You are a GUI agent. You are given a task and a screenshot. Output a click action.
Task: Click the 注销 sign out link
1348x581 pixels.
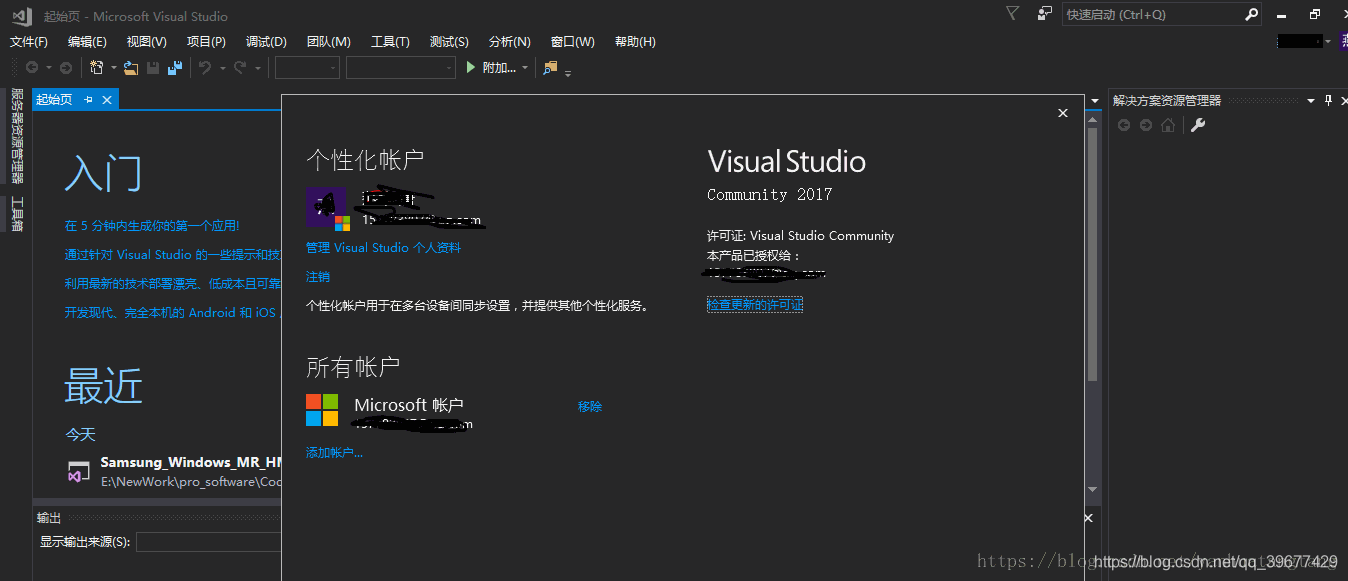pos(318,276)
